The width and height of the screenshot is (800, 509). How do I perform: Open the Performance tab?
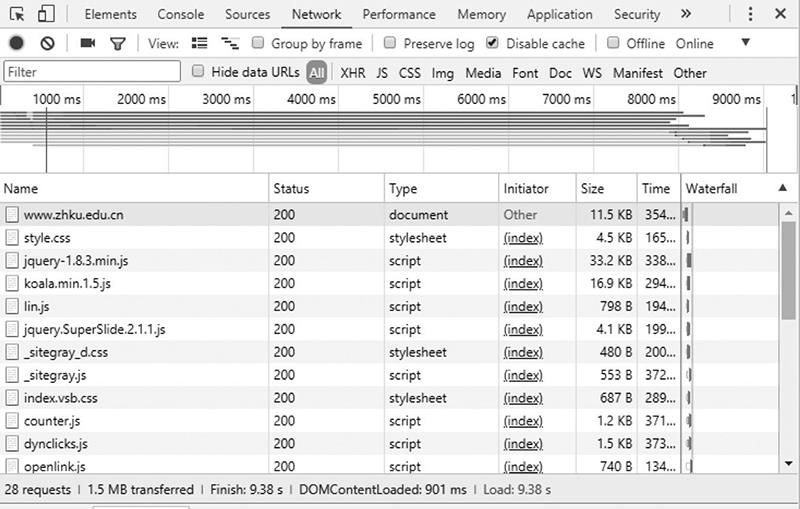tap(399, 14)
